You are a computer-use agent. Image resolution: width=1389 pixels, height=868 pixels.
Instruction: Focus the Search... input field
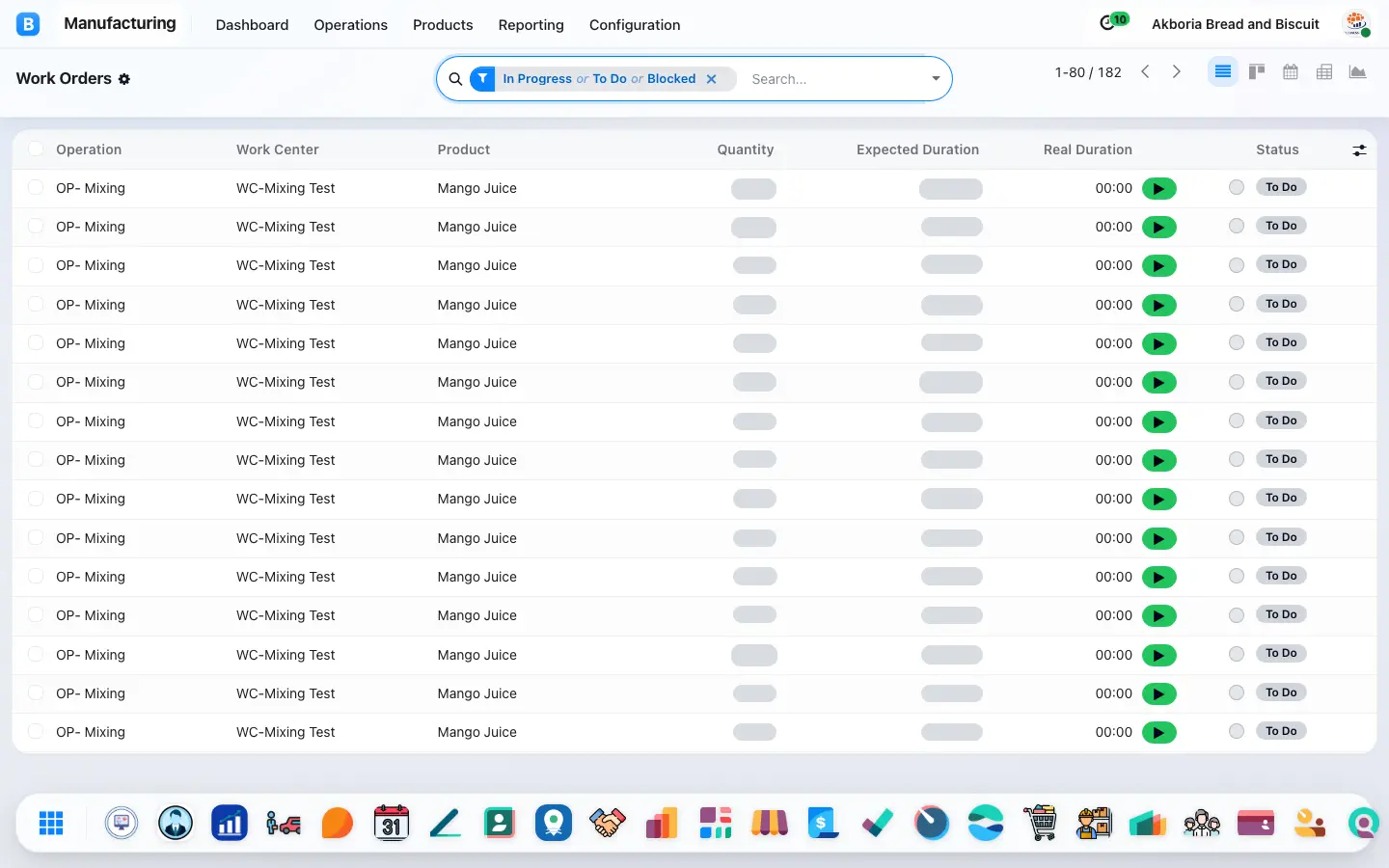(835, 79)
